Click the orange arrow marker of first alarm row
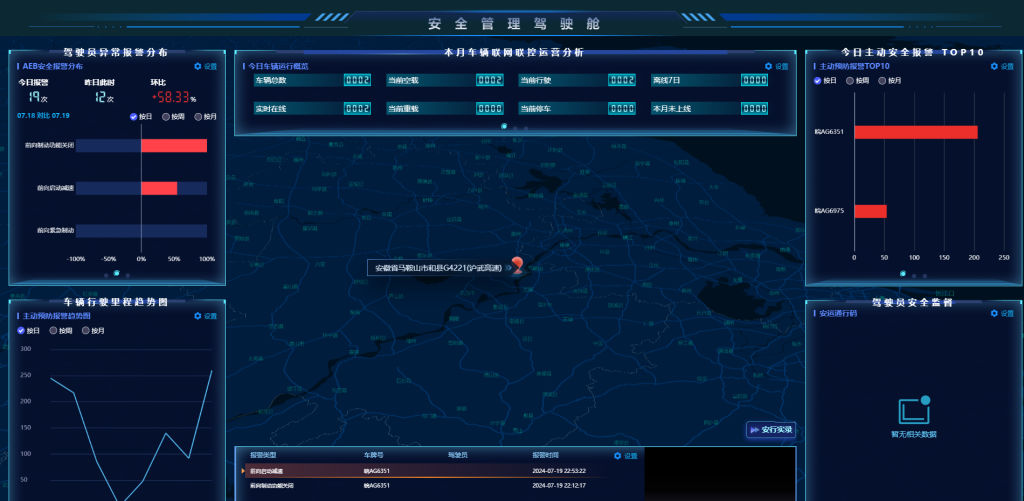 [x=244, y=470]
